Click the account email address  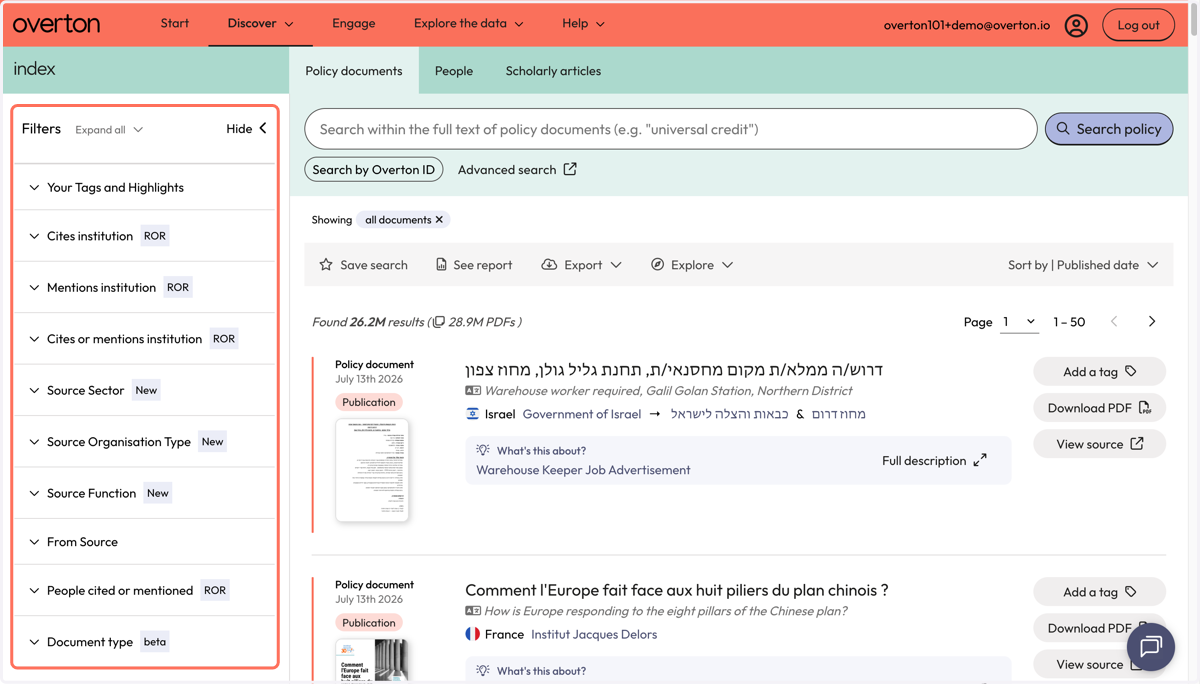(x=967, y=25)
